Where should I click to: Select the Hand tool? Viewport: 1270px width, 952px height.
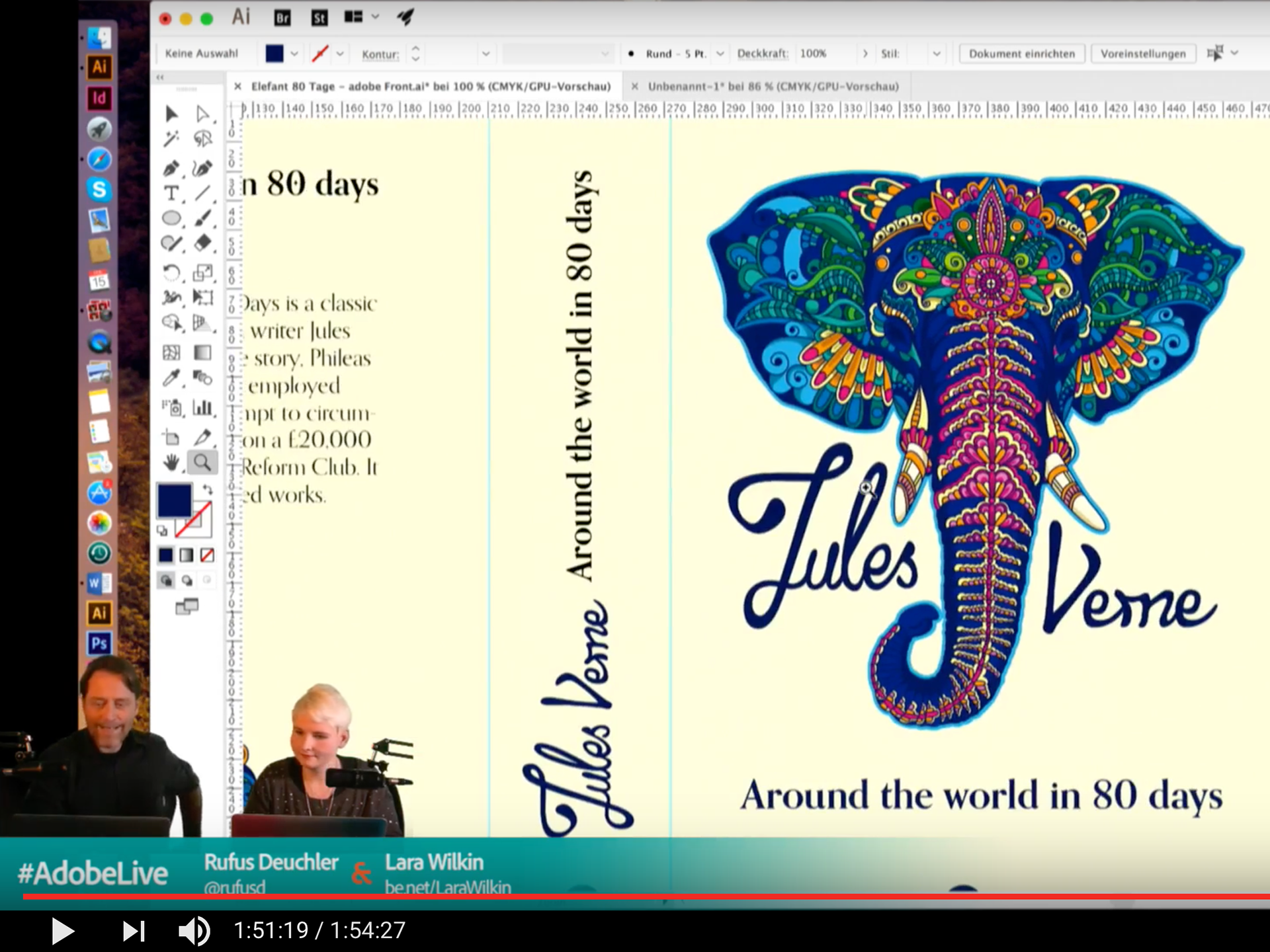[171, 463]
